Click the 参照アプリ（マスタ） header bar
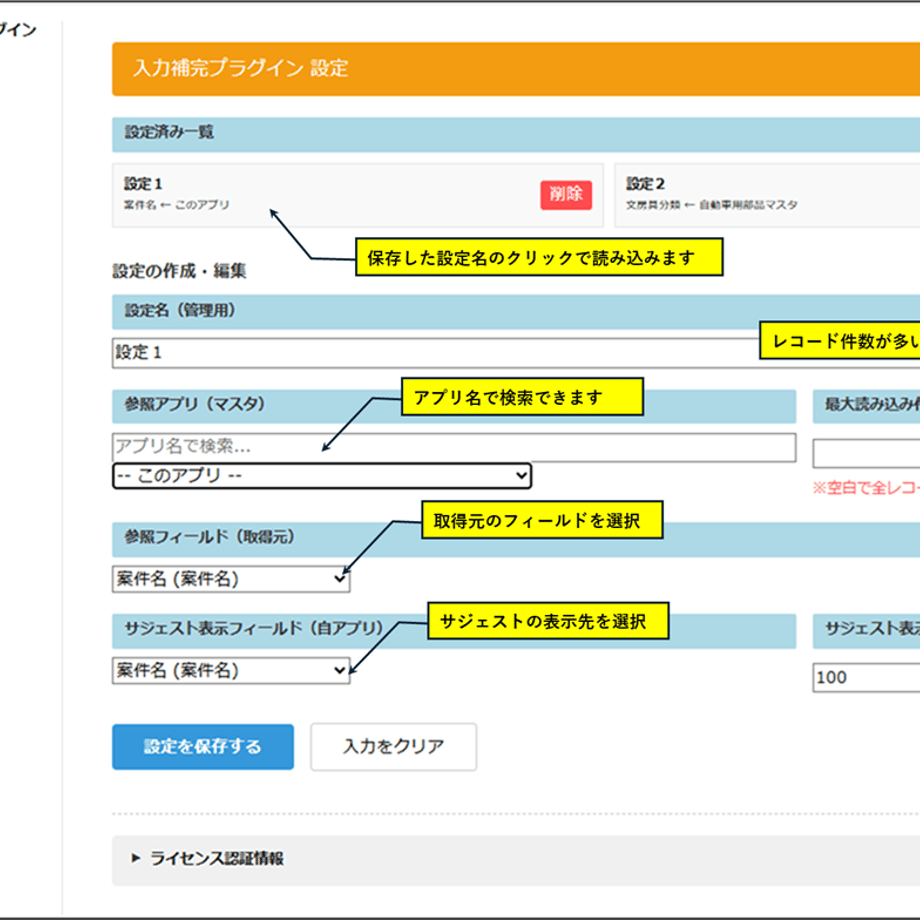 click(x=454, y=406)
